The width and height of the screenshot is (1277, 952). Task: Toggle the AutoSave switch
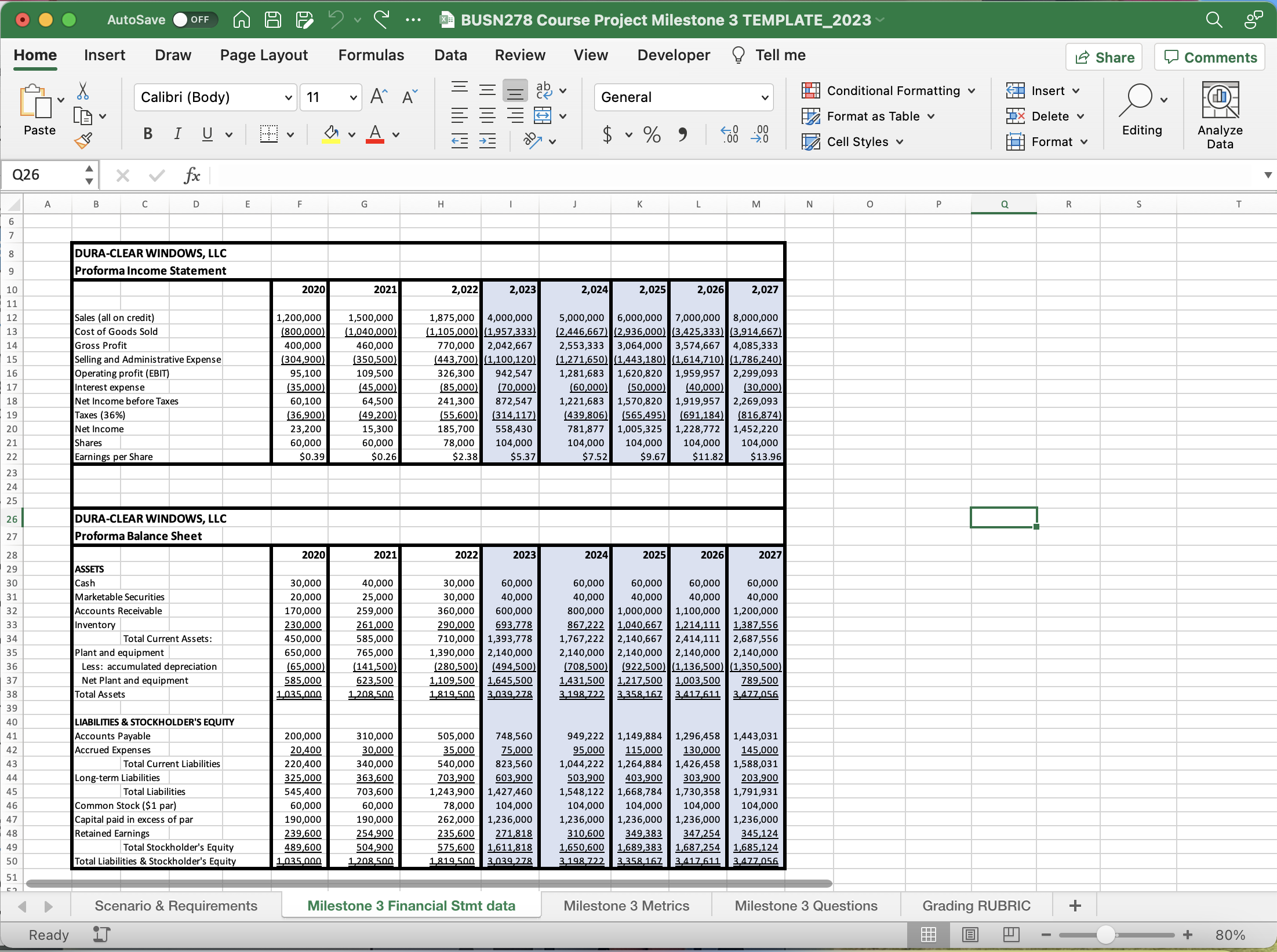pyautogui.click(x=194, y=20)
